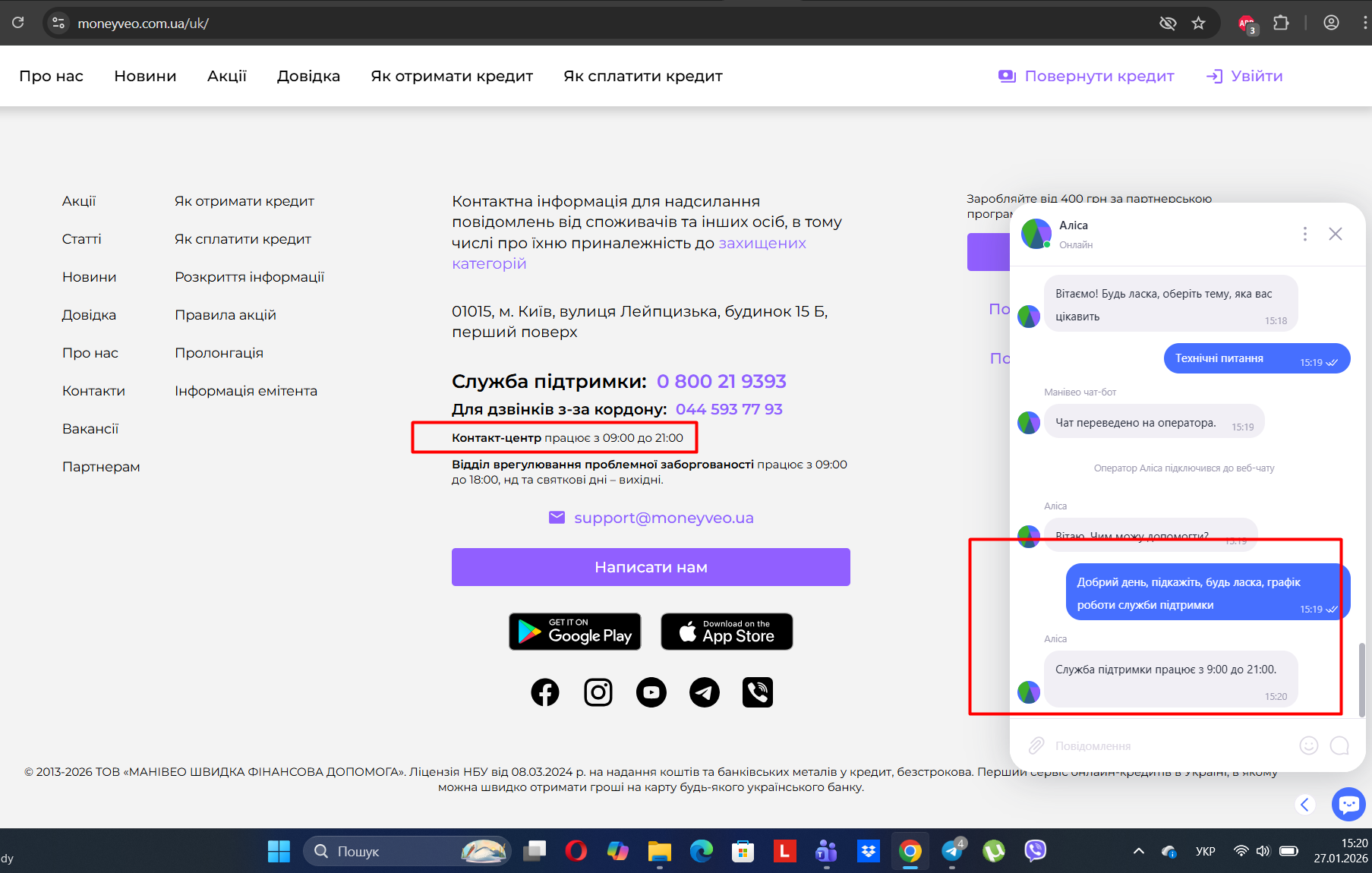Open the Viber social icon in the footer

pyautogui.click(x=758, y=692)
